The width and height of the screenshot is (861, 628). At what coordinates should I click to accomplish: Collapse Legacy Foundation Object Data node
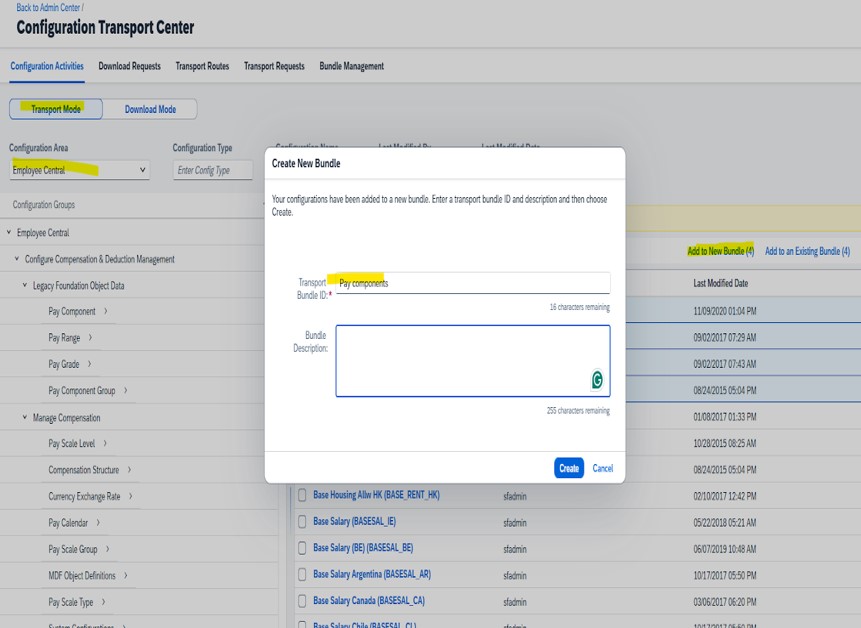pyautogui.click(x=25, y=285)
